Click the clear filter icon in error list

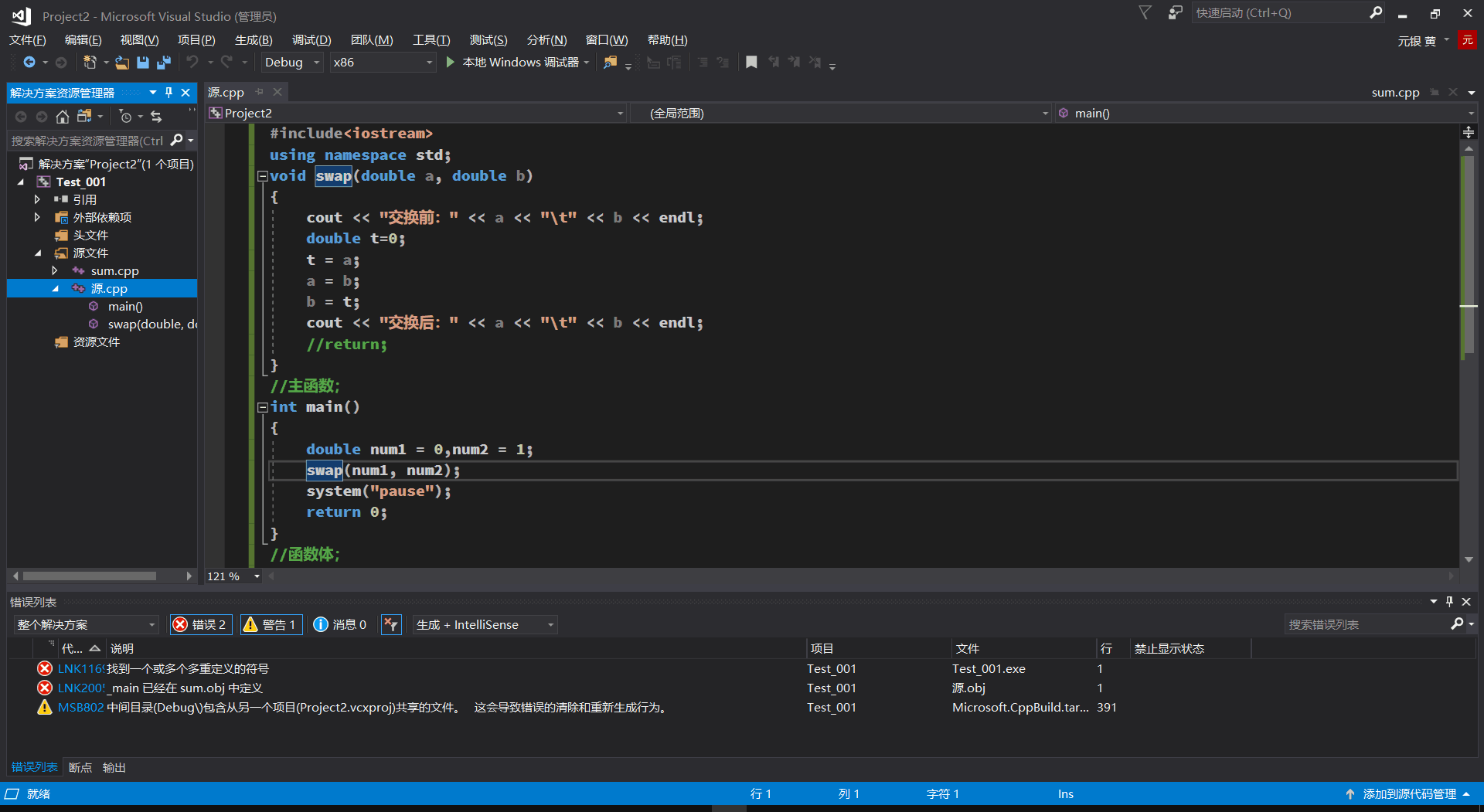392,624
